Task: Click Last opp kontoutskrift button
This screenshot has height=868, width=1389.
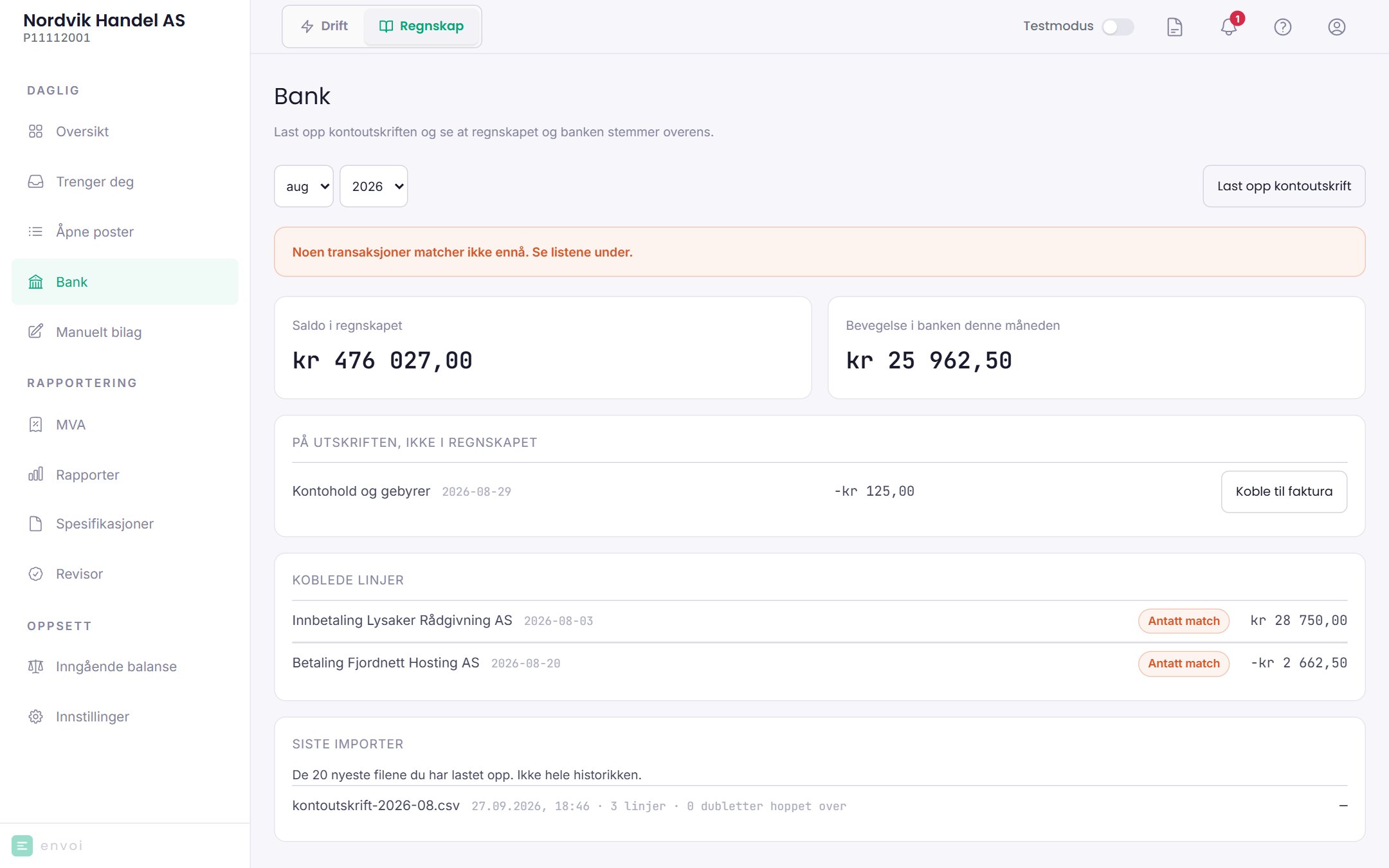Action: [x=1284, y=186]
